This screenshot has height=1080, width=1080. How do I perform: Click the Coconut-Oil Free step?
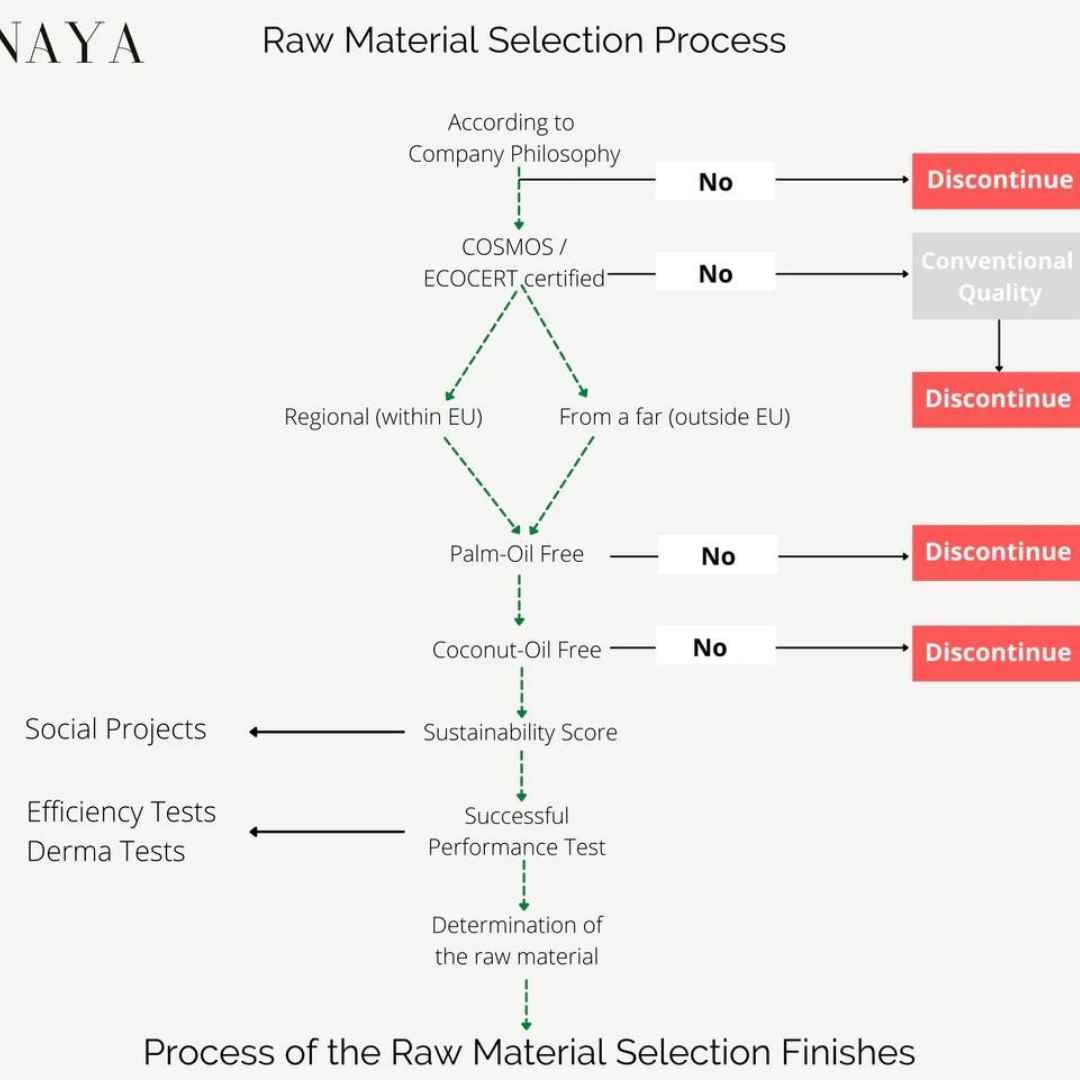516,650
